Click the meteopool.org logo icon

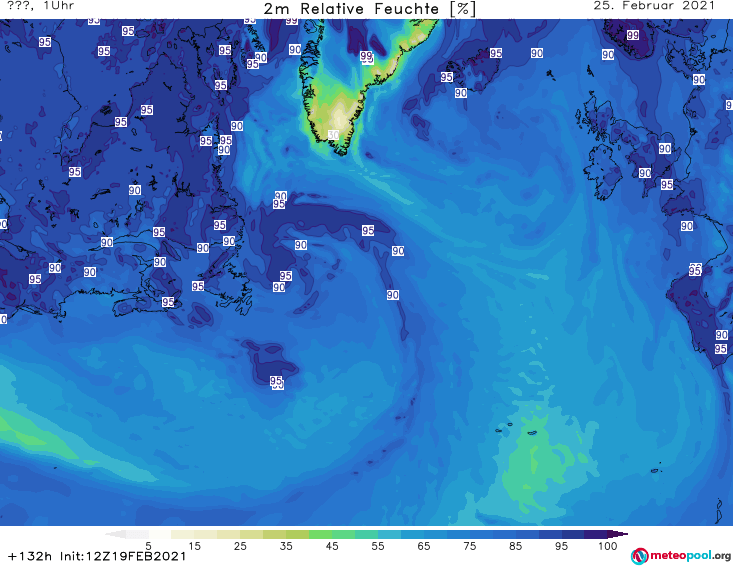point(639,556)
